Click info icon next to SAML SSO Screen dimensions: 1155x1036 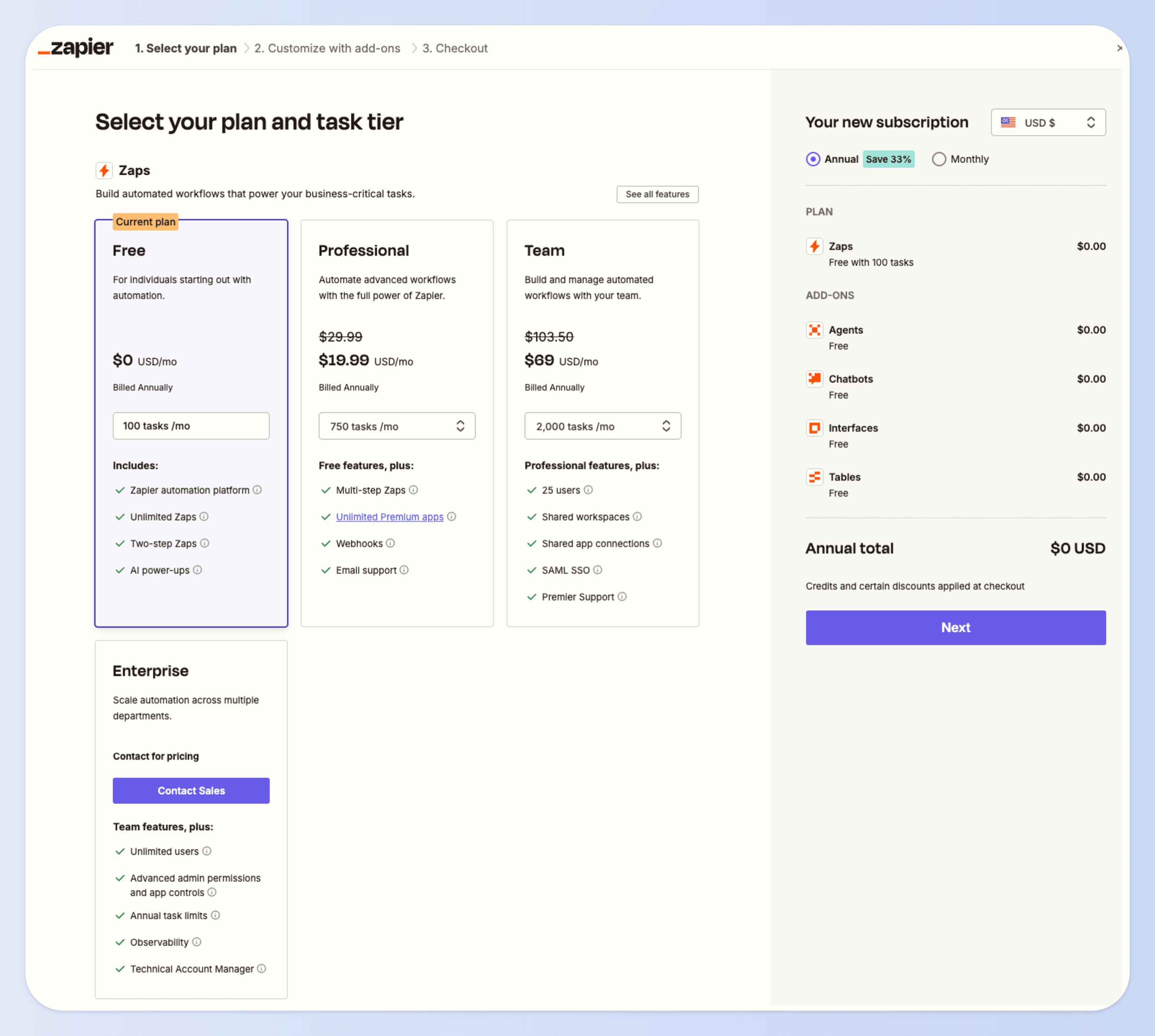point(597,570)
